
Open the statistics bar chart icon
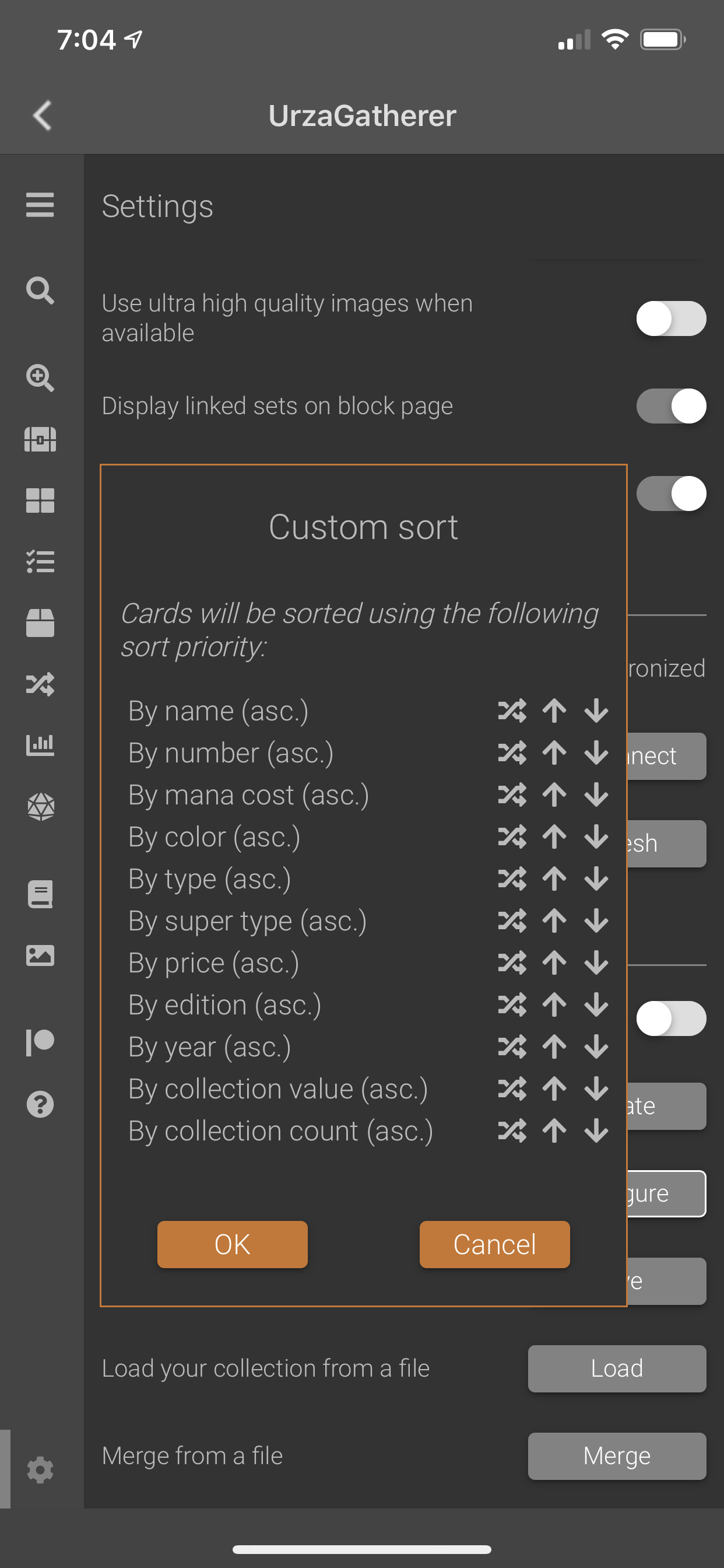[x=40, y=744]
